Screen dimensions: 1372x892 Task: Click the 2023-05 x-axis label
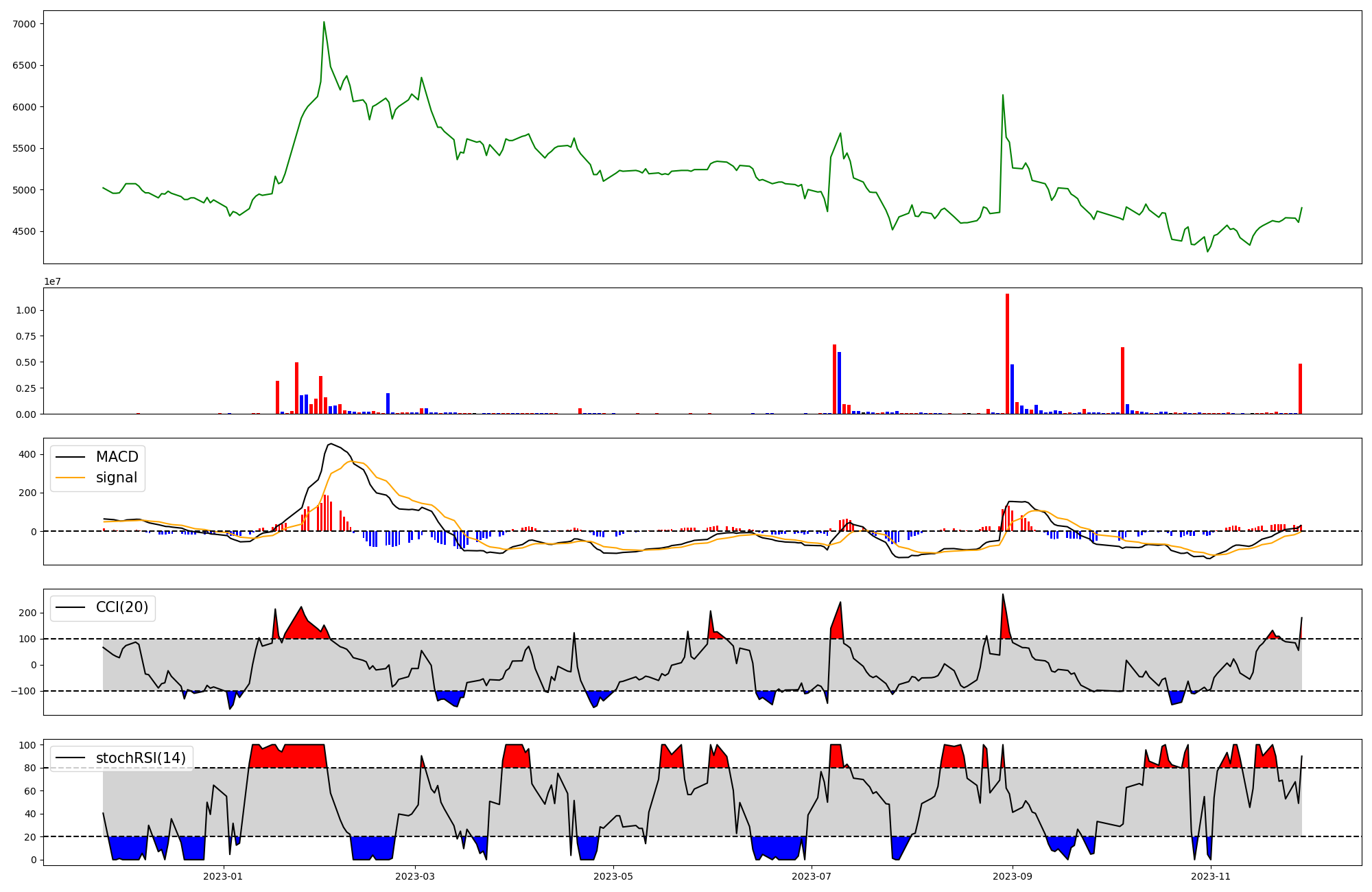pyautogui.click(x=613, y=876)
